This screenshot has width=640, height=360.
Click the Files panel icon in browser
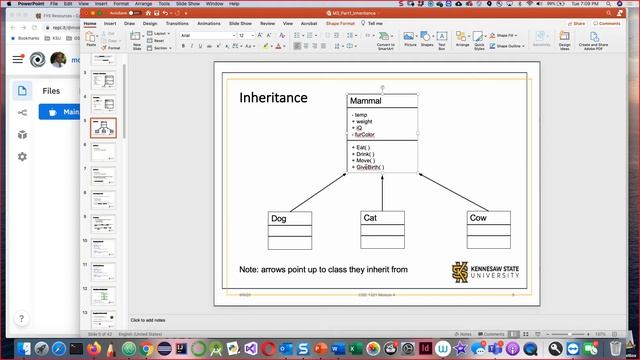[x=22, y=91]
